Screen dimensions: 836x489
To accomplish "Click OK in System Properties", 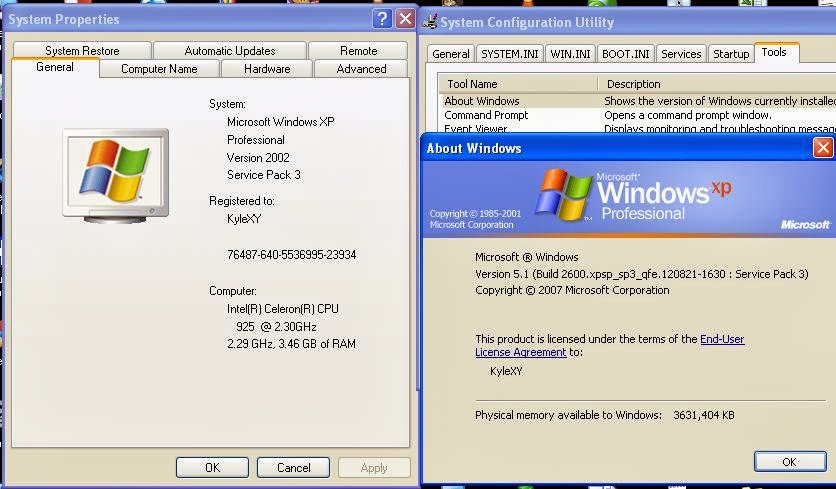I will [x=212, y=468].
